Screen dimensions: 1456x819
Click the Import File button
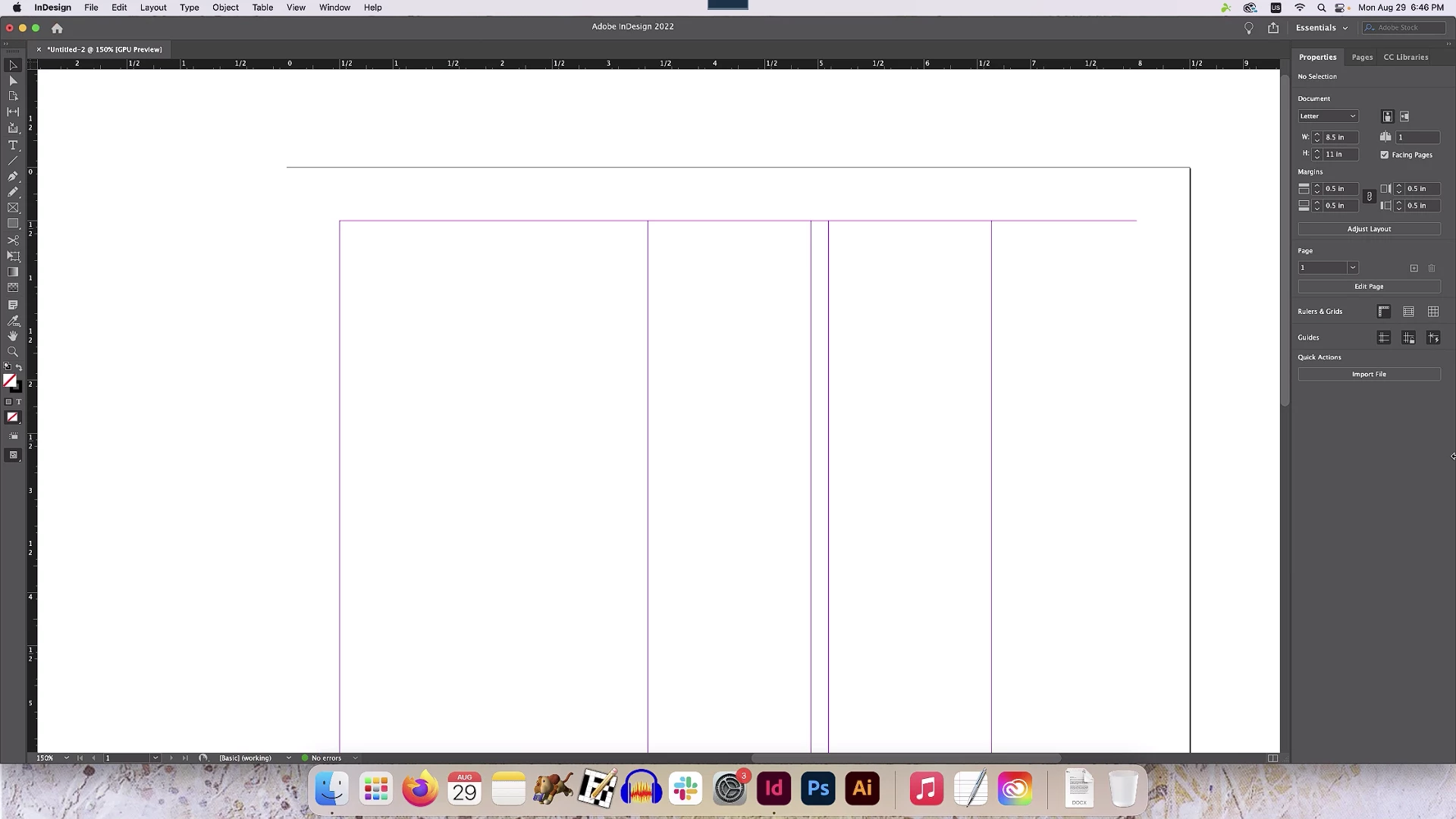click(1369, 375)
